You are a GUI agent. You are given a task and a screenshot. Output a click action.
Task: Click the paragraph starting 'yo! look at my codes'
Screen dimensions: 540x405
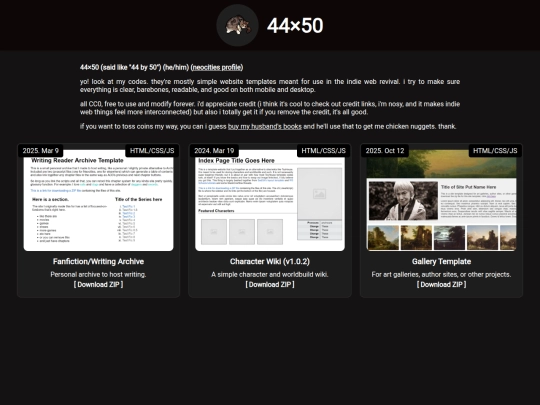[x=270, y=85]
